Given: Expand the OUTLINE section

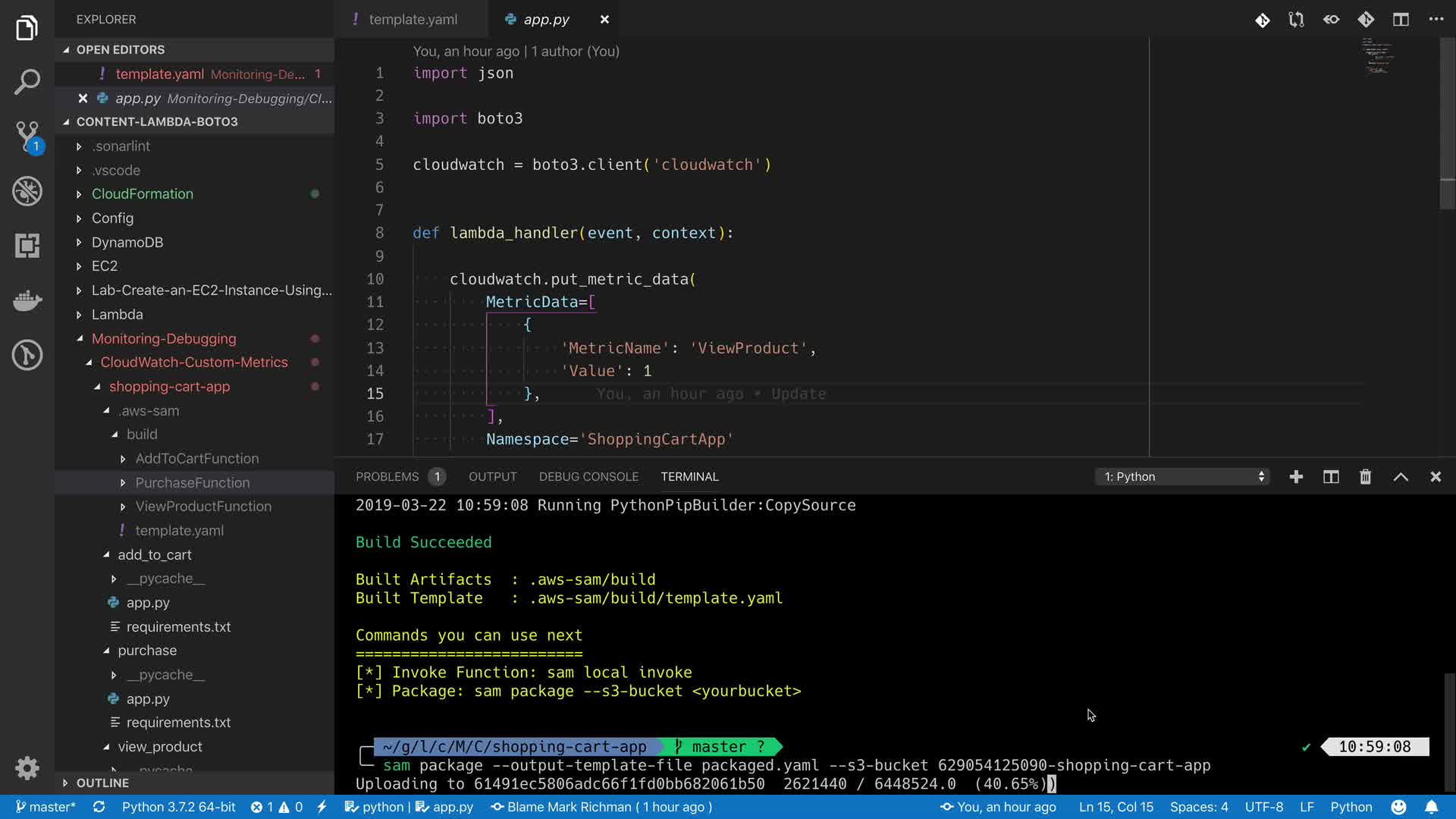Looking at the screenshot, I should coord(102,783).
